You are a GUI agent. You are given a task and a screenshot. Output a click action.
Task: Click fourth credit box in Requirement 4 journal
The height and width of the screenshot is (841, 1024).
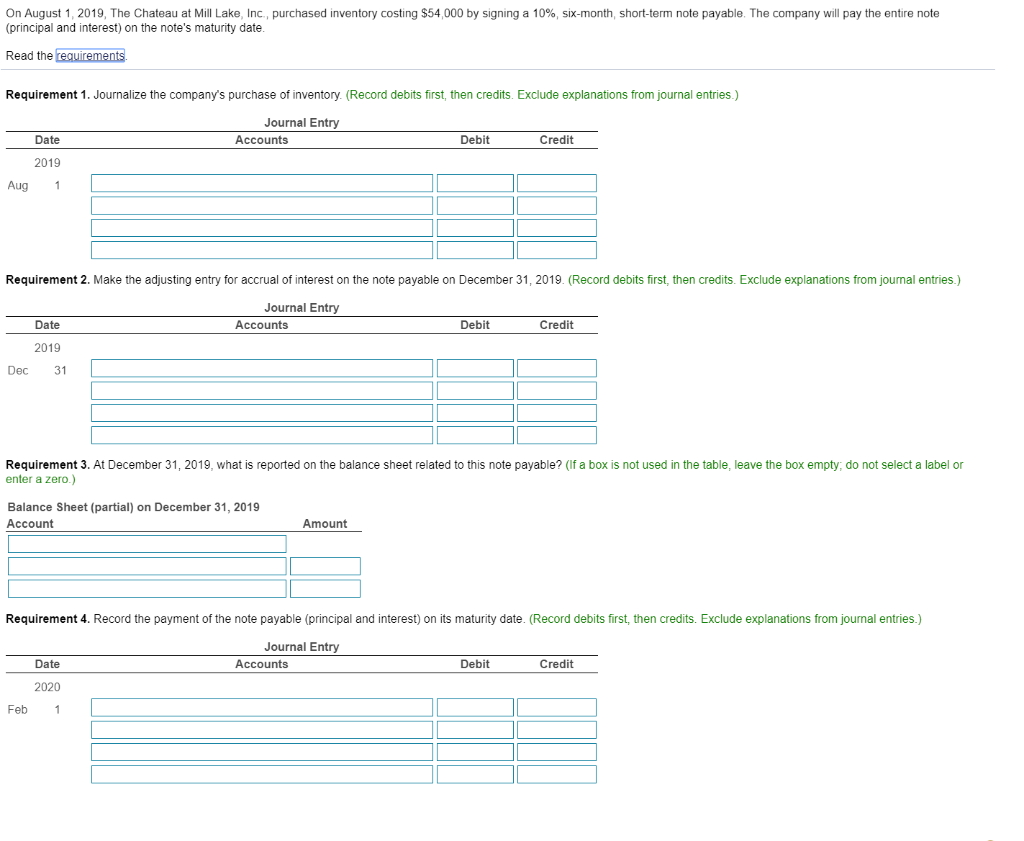click(x=557, y=774)
